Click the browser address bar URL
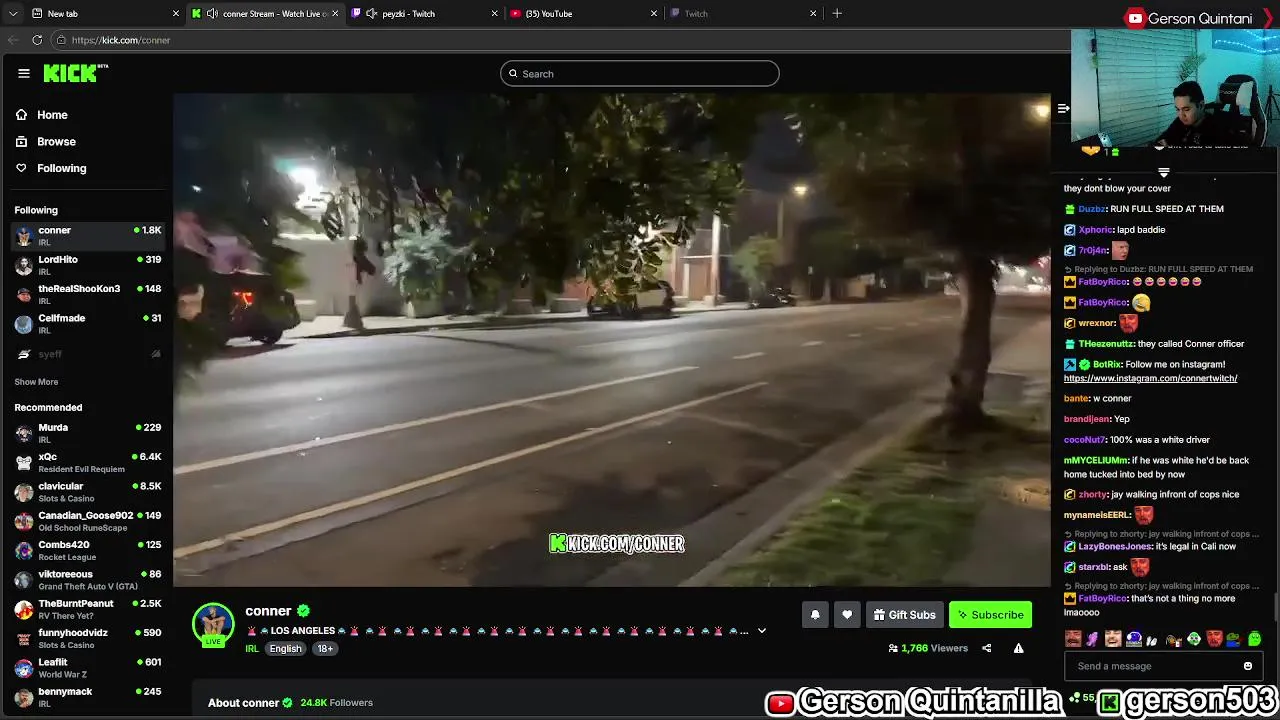The width and height of the screenshot is (1280, 720). [121, 40]
